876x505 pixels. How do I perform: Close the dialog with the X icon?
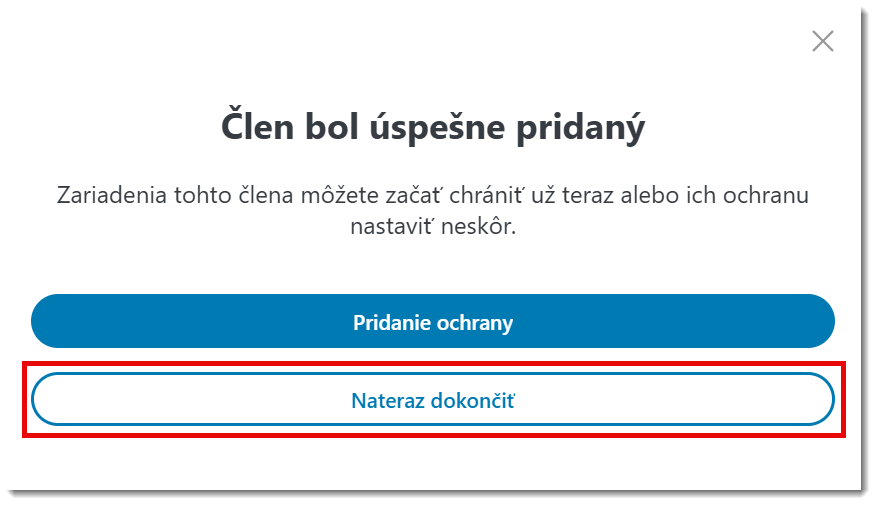tap(822, 41)
